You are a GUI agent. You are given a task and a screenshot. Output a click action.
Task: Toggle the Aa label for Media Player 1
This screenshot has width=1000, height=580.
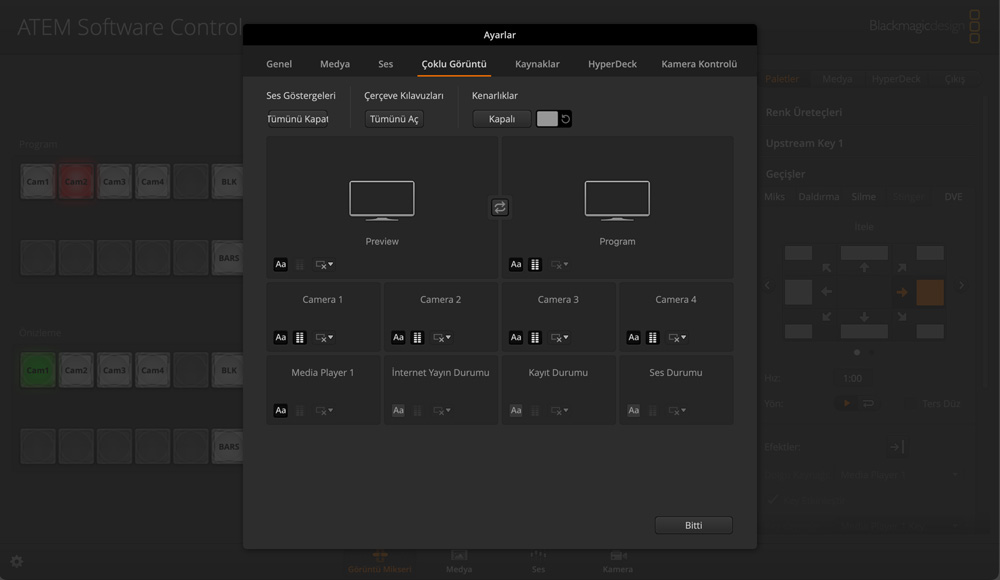point(281,411)
